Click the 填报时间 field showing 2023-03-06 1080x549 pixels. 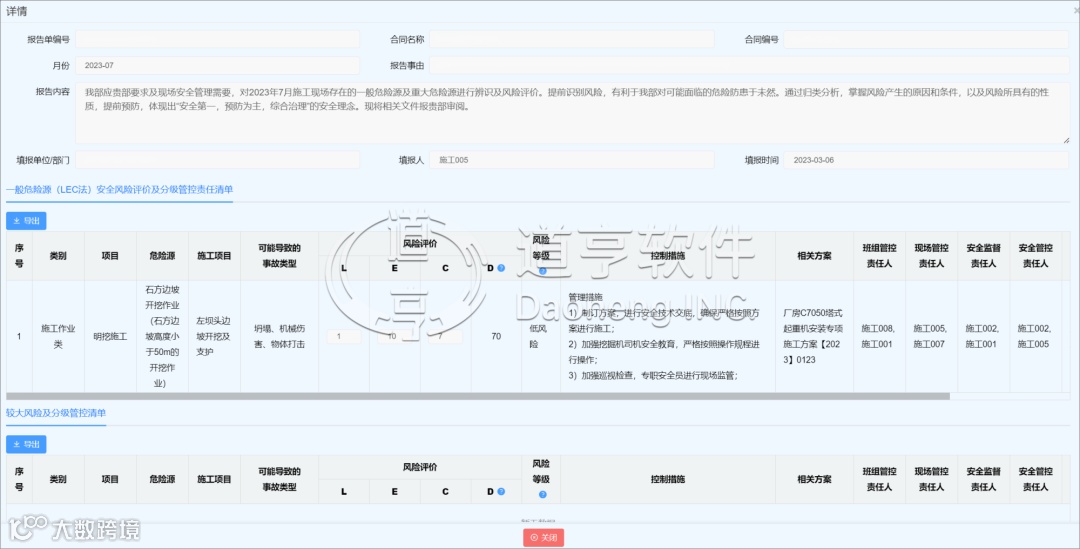(x=926, y=160)
